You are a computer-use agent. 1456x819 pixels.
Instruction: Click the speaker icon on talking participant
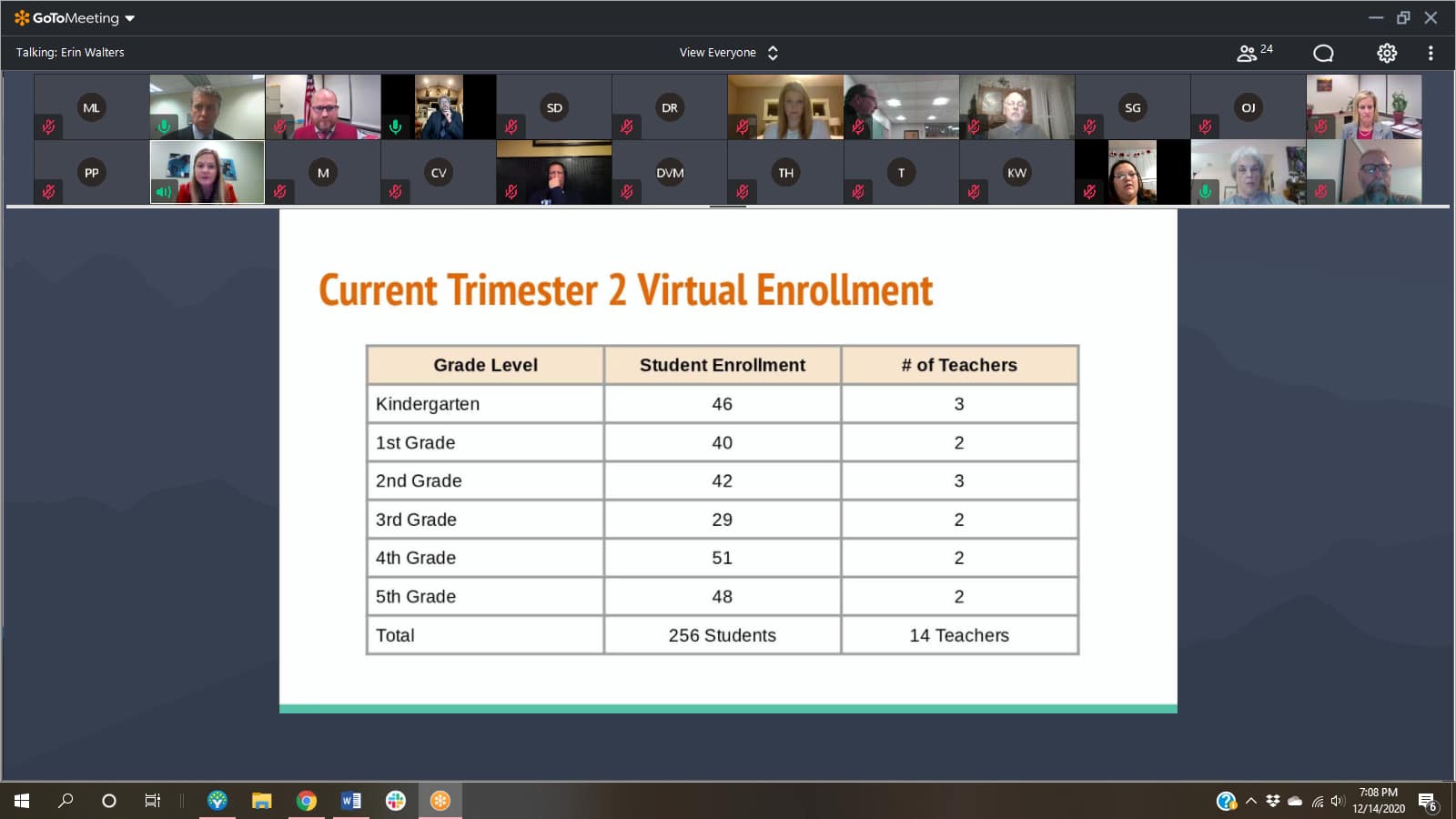pos(164,191)
